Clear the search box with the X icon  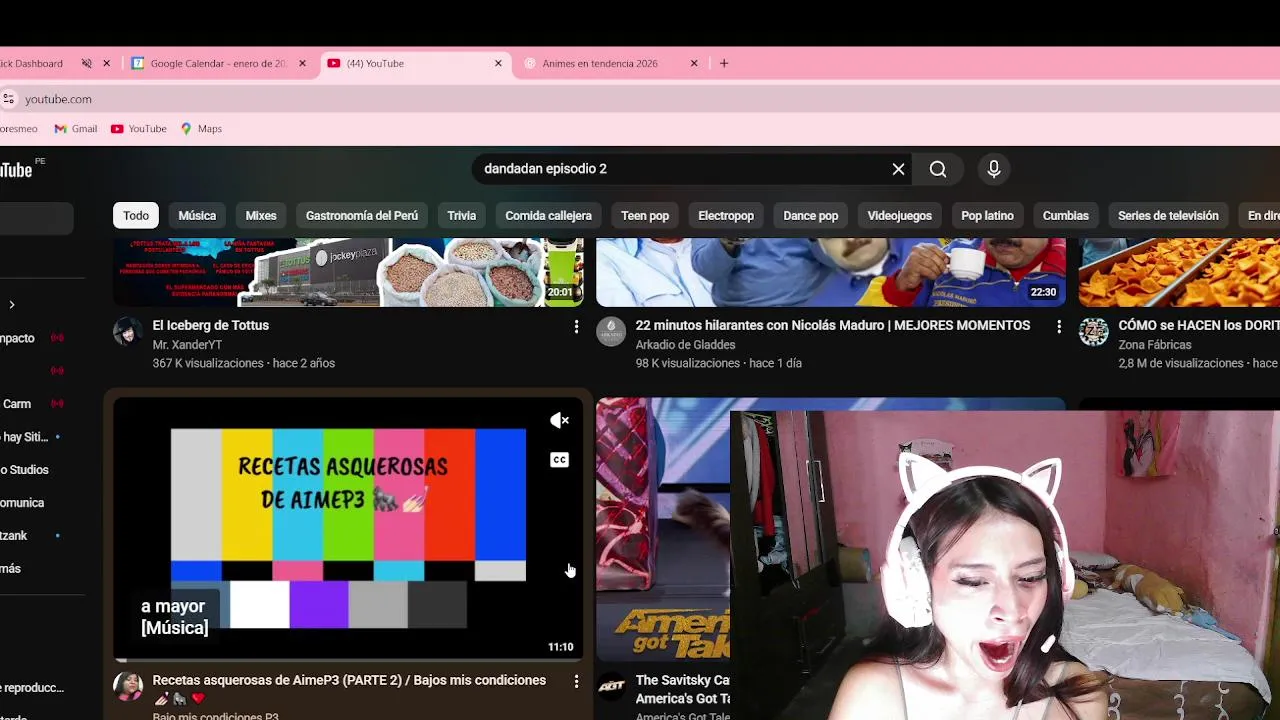coord(898,169)
